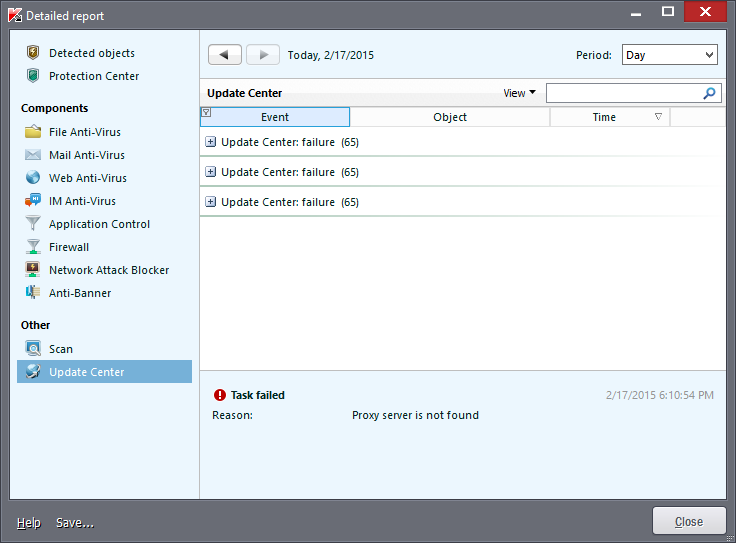
Task: Expand third Update Center failure row
Action: pyautogui.click(x=211, y=202)
